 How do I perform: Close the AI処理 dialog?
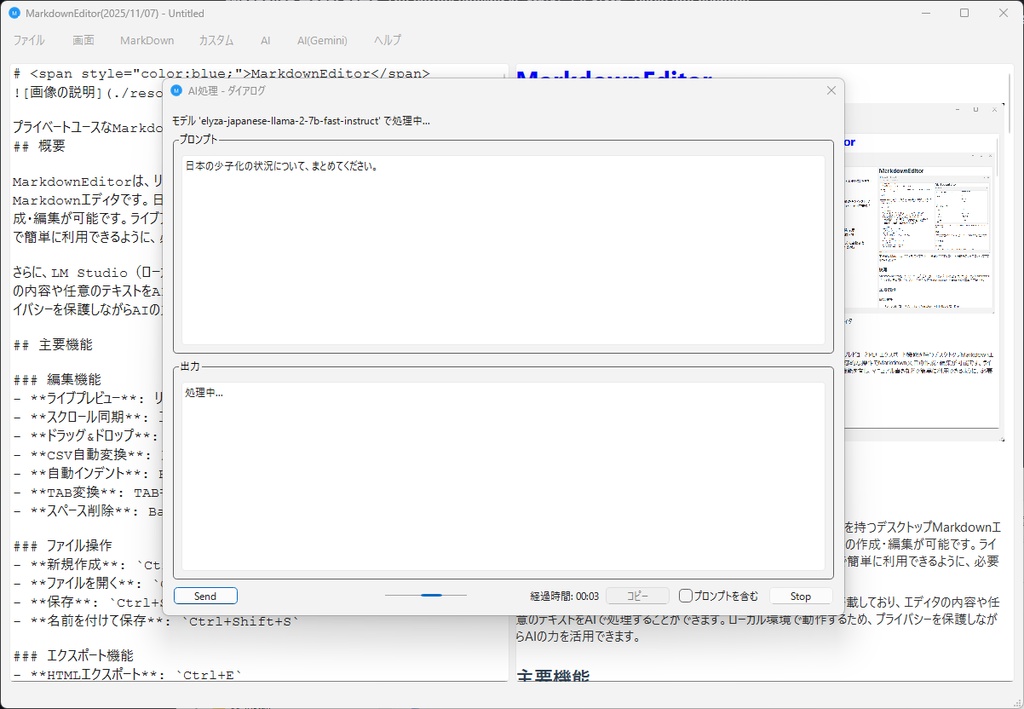[x=831, y=91]
